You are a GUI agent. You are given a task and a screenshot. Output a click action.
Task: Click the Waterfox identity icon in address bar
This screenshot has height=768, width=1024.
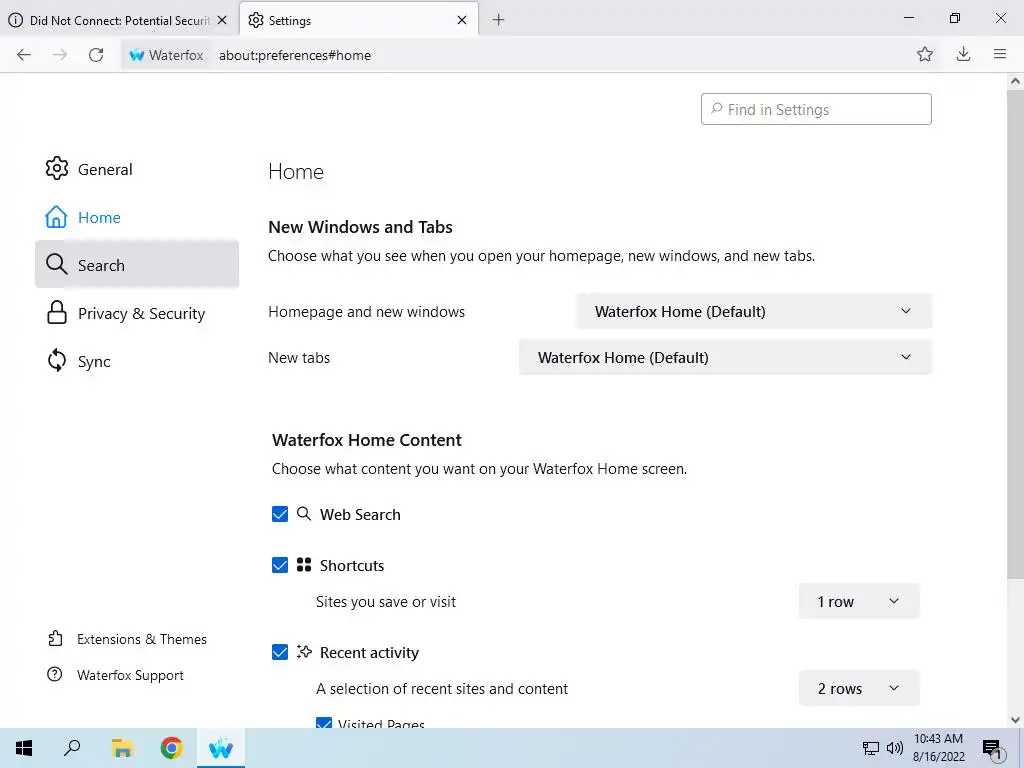[x=136, y=56]
